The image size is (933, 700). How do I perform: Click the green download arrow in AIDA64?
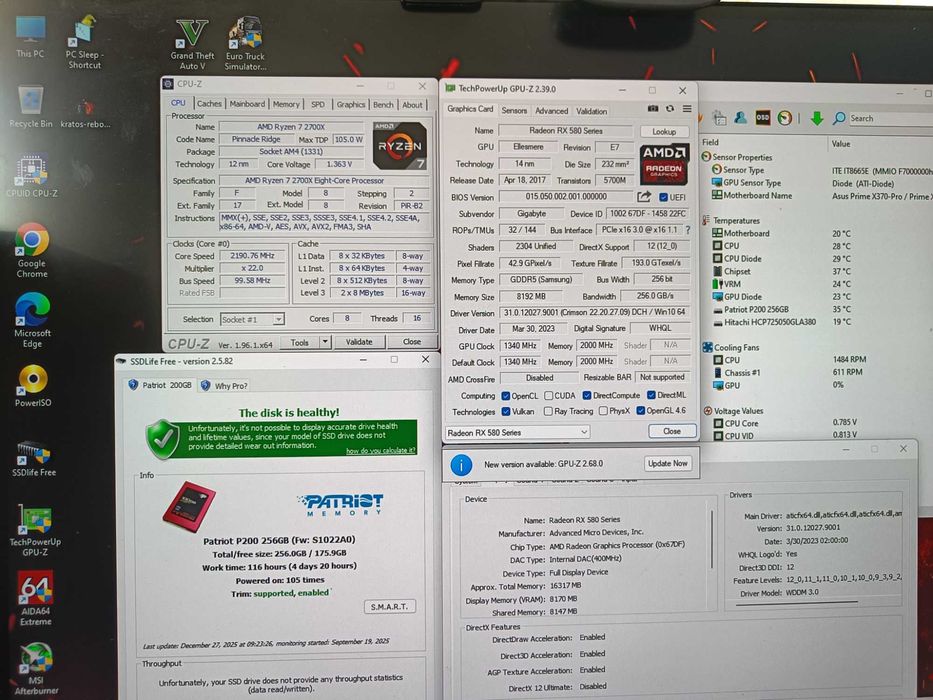(x=817, y=118)
